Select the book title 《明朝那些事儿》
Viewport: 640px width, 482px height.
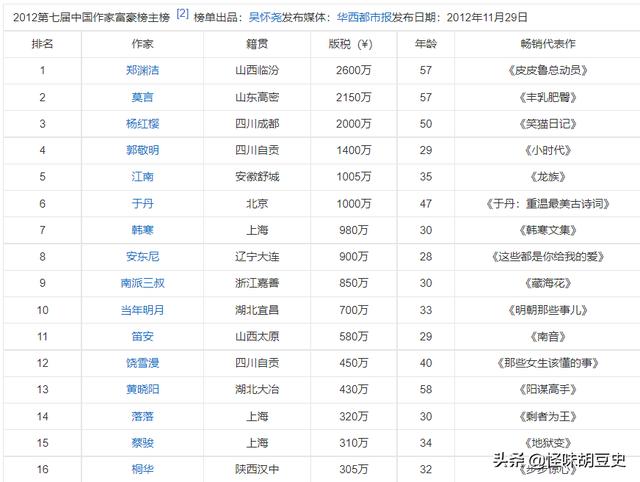(548, 310)
